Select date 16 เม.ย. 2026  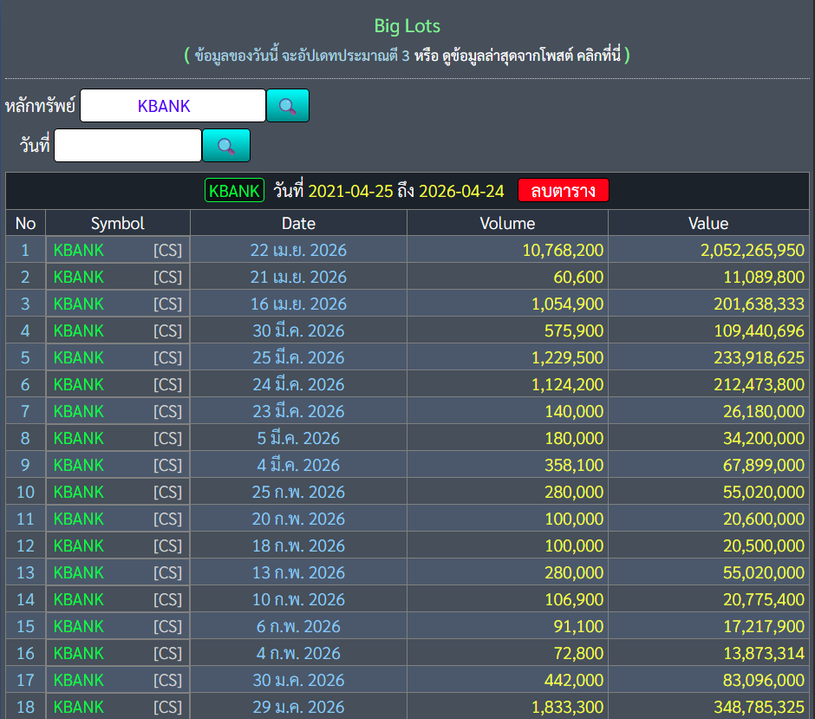click(x=298, y=304)
